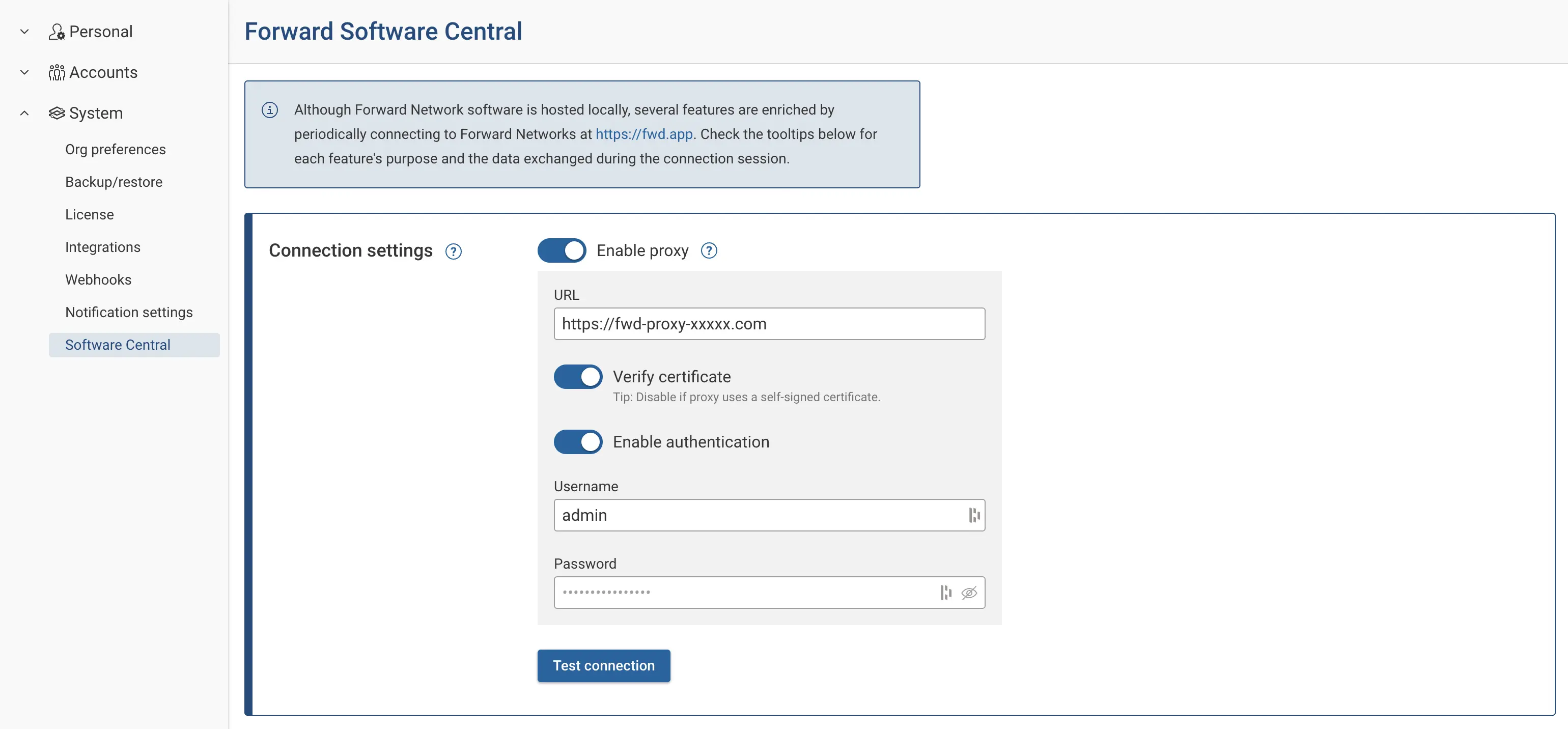Click the System section label
This screenshot has width=1568, height=729.
coord(96,113)
